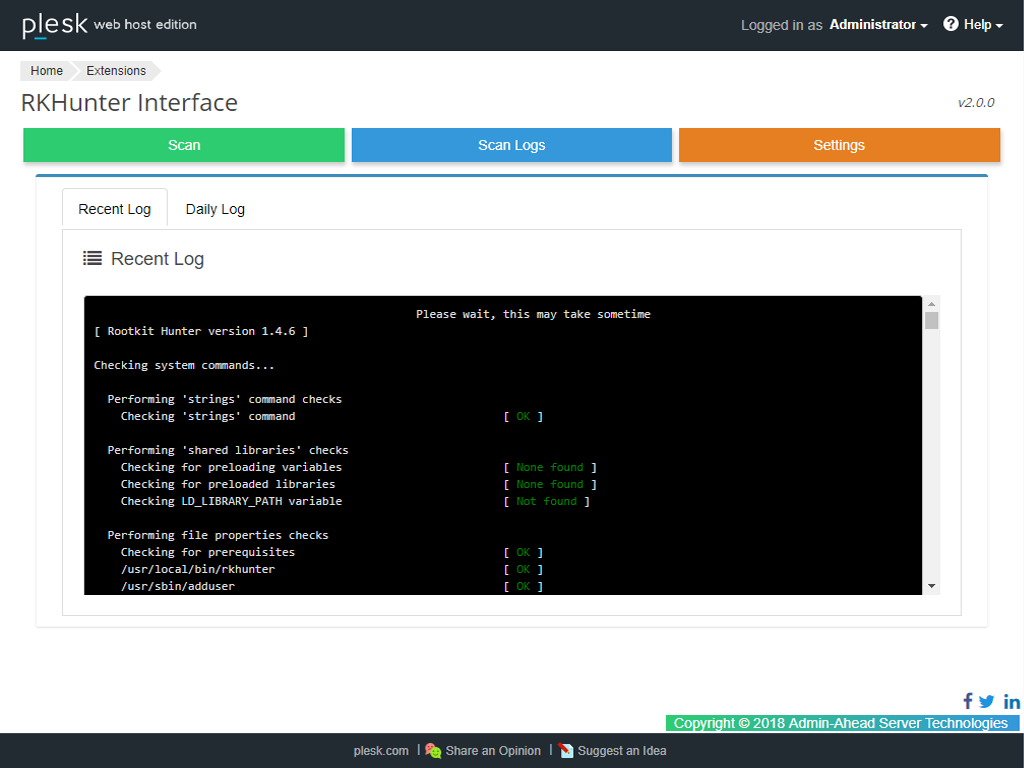1024x768 pixels.
Task: Click the "Performing 'shared libraries' checks" line
Action: pos(228,450)
